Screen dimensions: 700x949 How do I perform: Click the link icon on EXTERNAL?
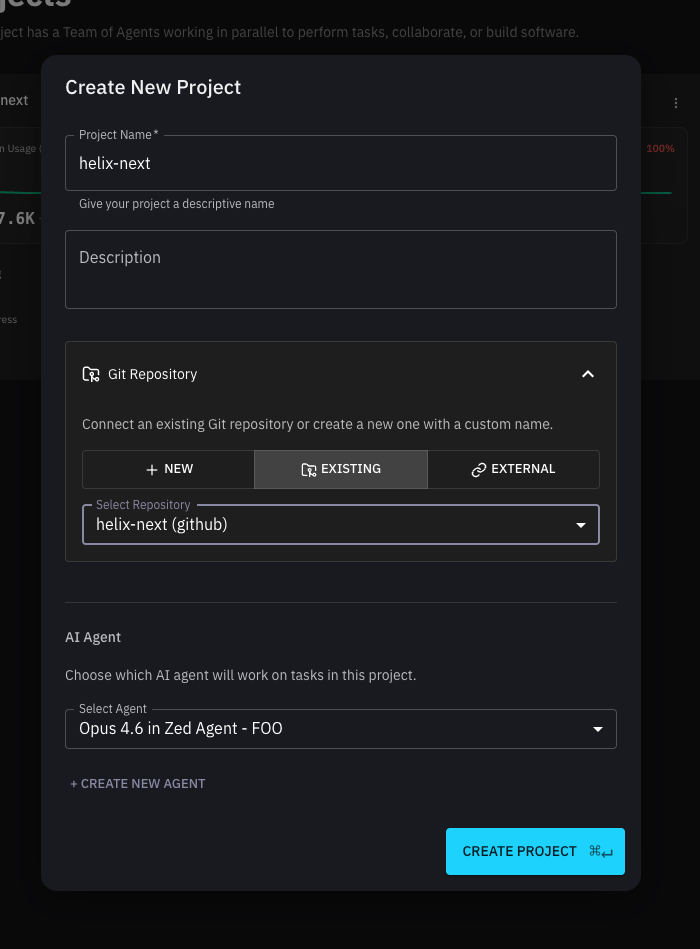pos(479,469)
